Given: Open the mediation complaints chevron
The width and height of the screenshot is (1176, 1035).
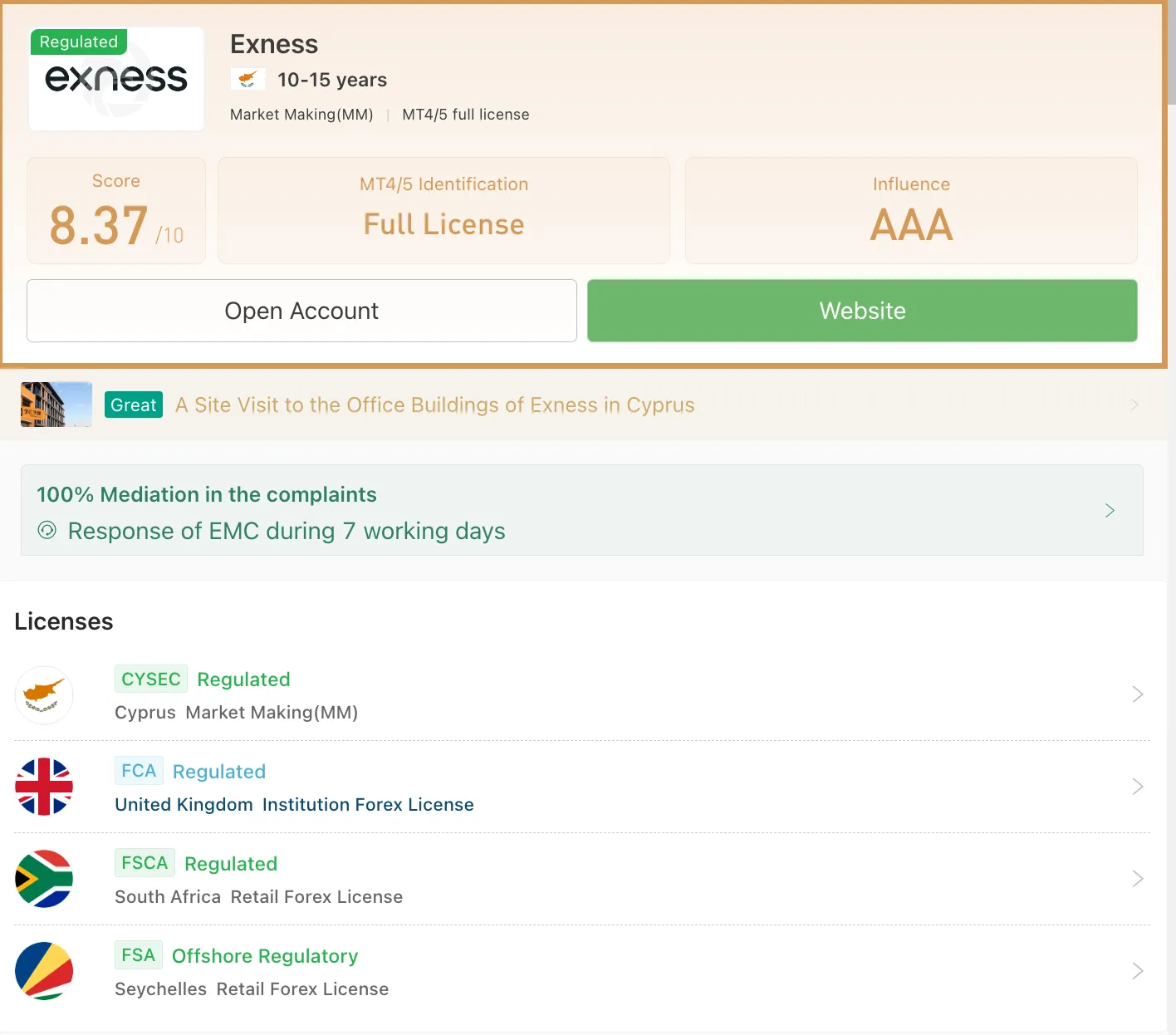Looking at the screenshot, I should (1110, 510).
